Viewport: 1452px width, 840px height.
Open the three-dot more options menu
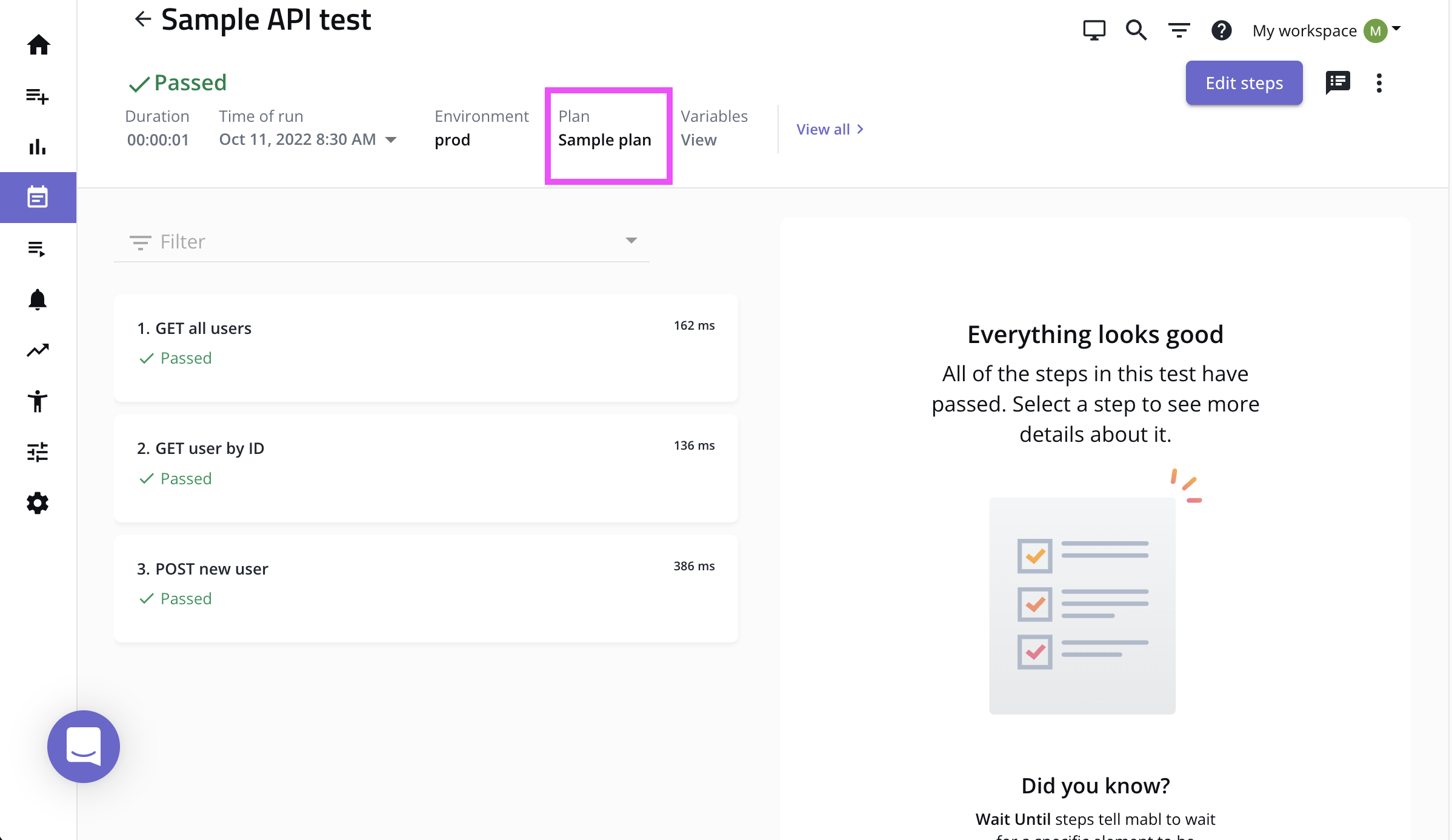pos(1379,83)
